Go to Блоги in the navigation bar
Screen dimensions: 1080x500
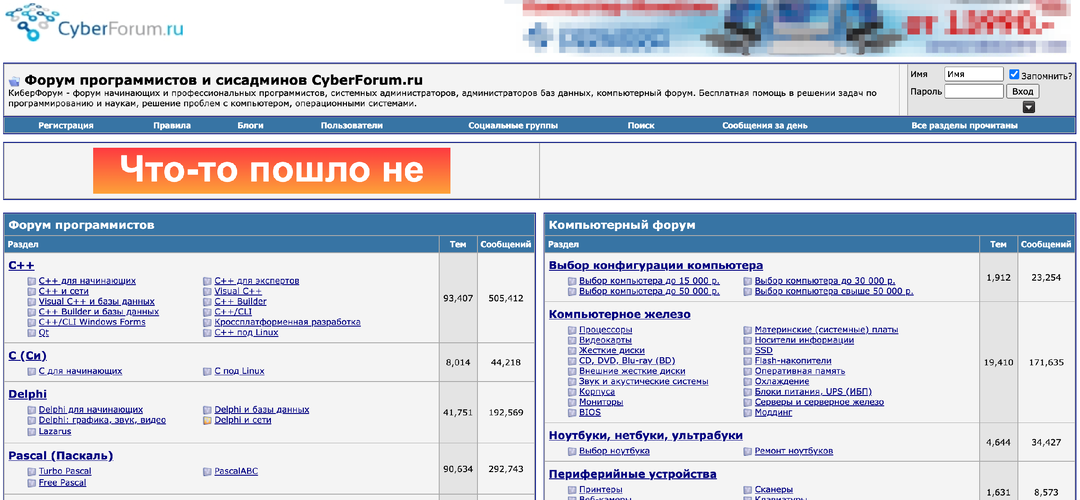251,126
